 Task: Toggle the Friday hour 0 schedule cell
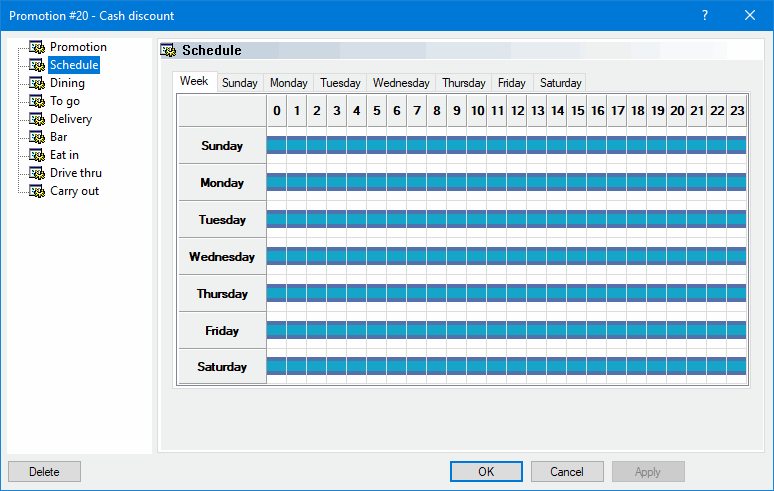277,330
